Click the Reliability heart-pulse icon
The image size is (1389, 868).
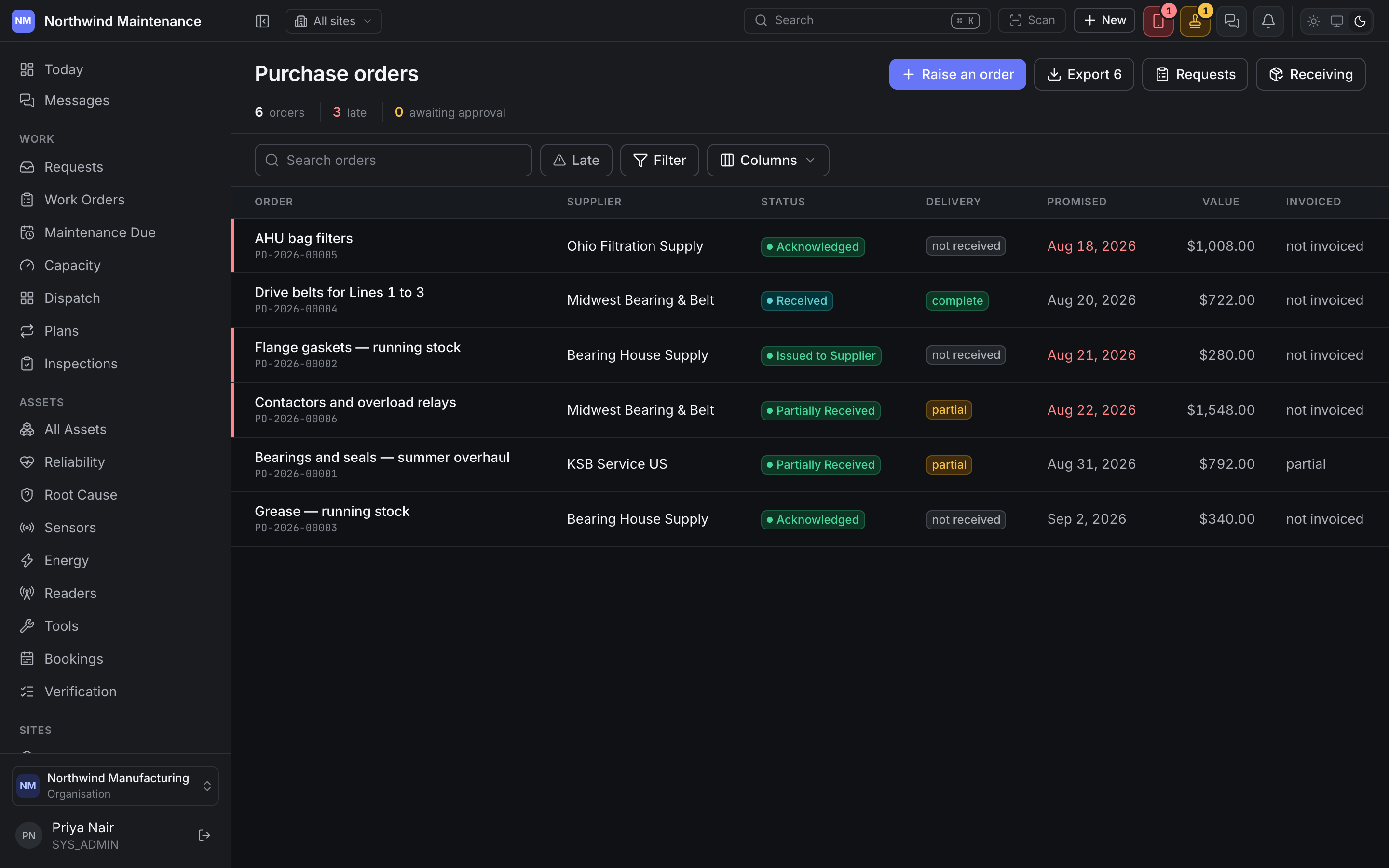27,462
